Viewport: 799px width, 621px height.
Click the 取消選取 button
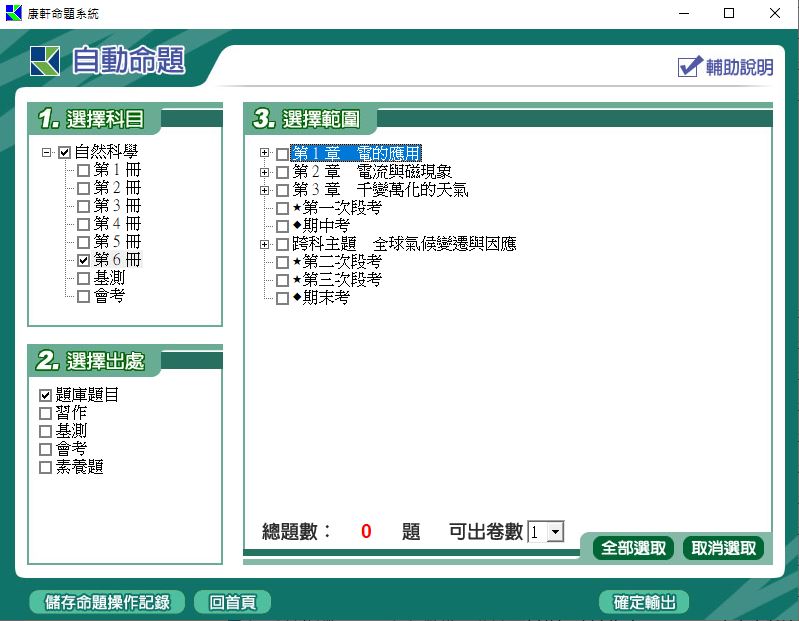(x=724, y=548)
